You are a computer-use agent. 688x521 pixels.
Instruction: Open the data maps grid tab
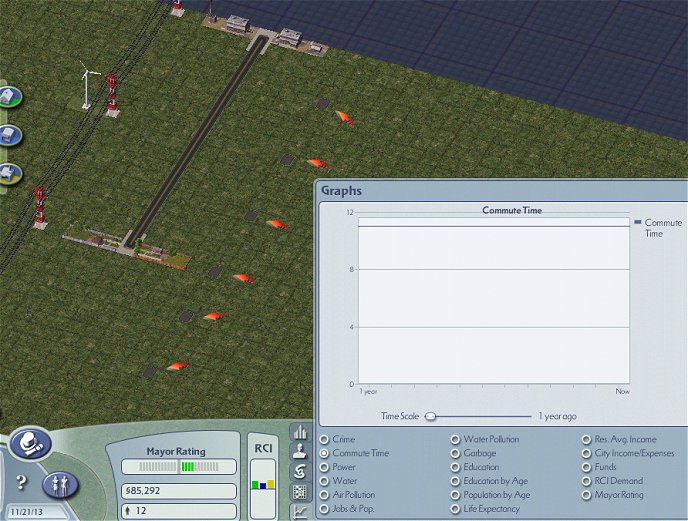pyautogui.click(x=300, y=492)
